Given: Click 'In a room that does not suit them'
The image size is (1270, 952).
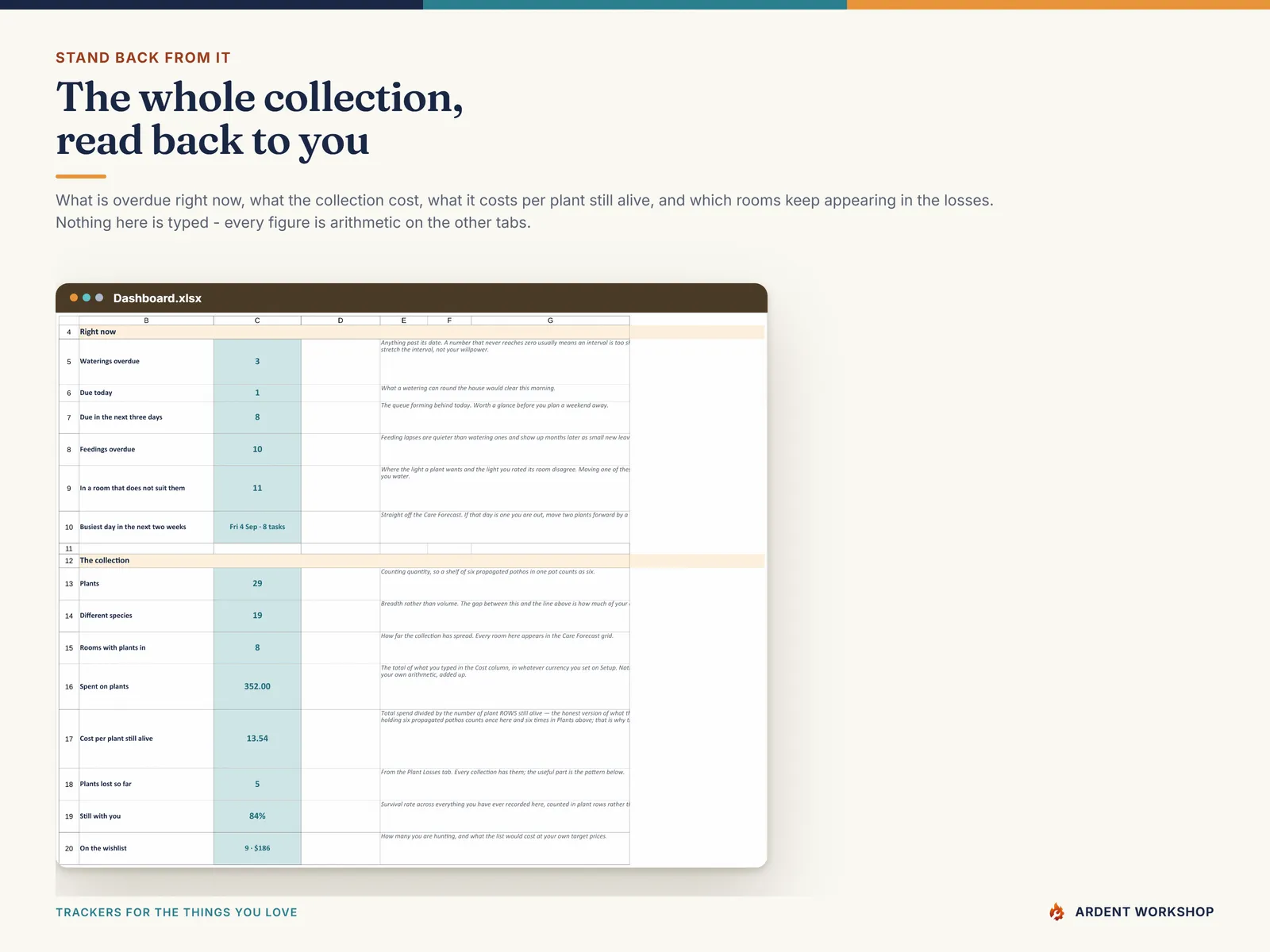Looking at the screenshot, I should 146,488.
